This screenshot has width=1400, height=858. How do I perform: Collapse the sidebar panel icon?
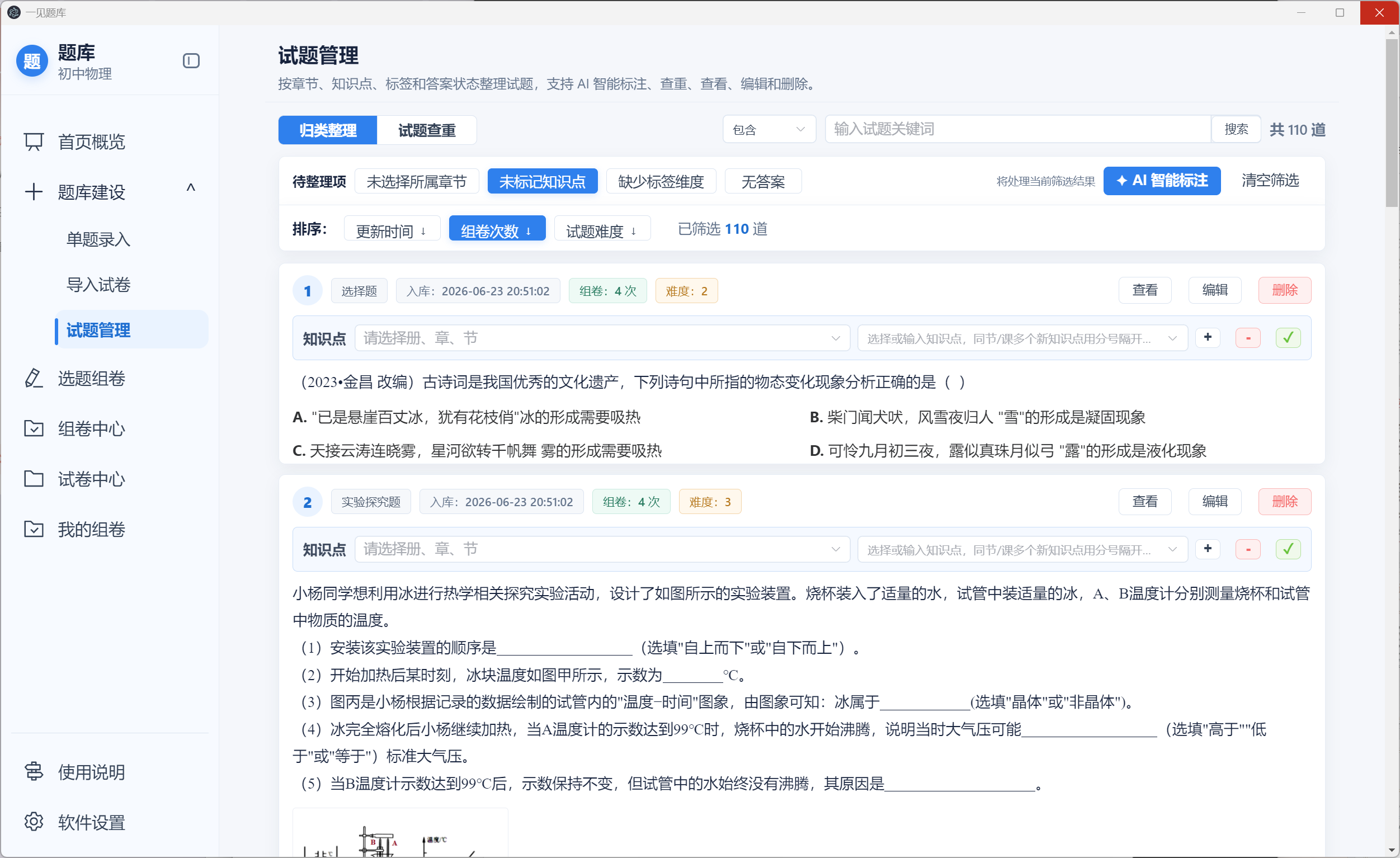(x=191, y=61)
